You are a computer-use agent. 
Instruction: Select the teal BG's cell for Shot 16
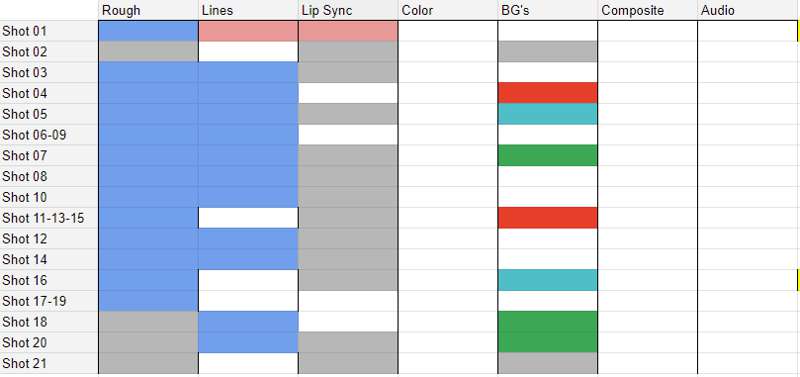[547, 281]
